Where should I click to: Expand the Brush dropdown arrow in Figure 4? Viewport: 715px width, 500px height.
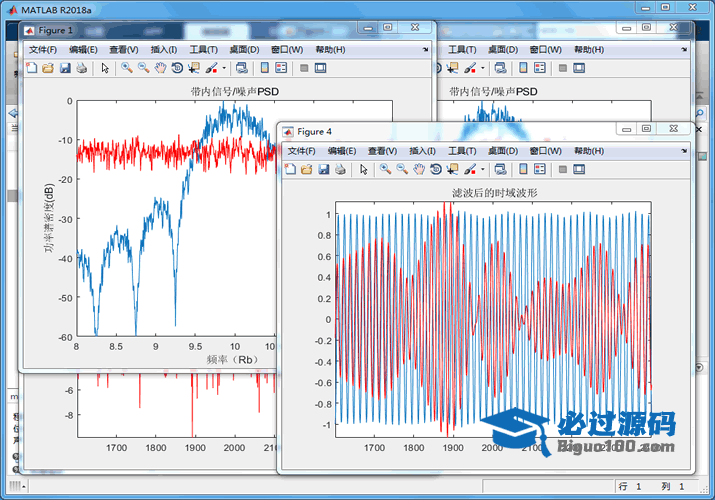click(483, 169)
